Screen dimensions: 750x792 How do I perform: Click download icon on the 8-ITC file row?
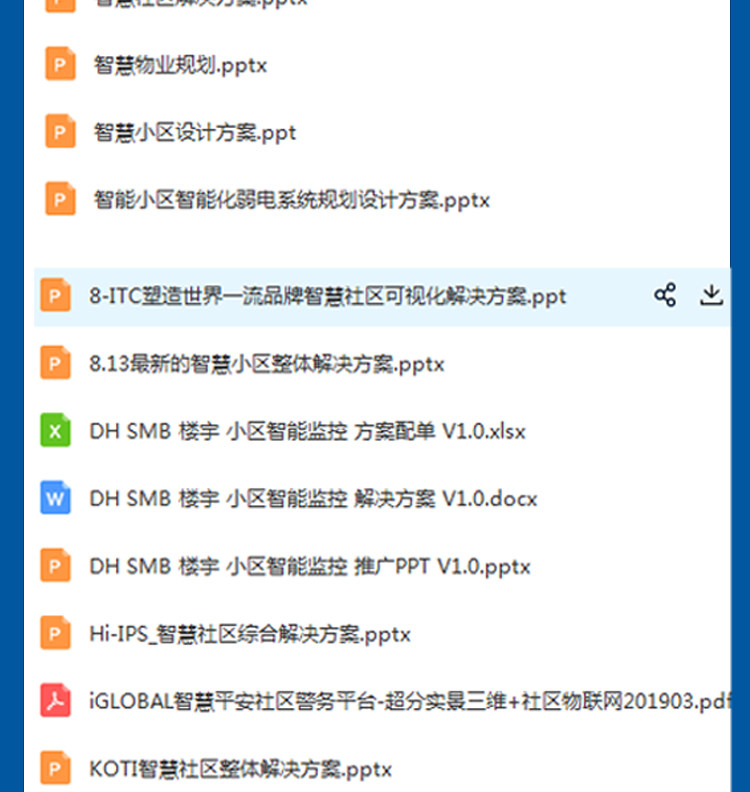pyautogui.click(x=712, y=295)
